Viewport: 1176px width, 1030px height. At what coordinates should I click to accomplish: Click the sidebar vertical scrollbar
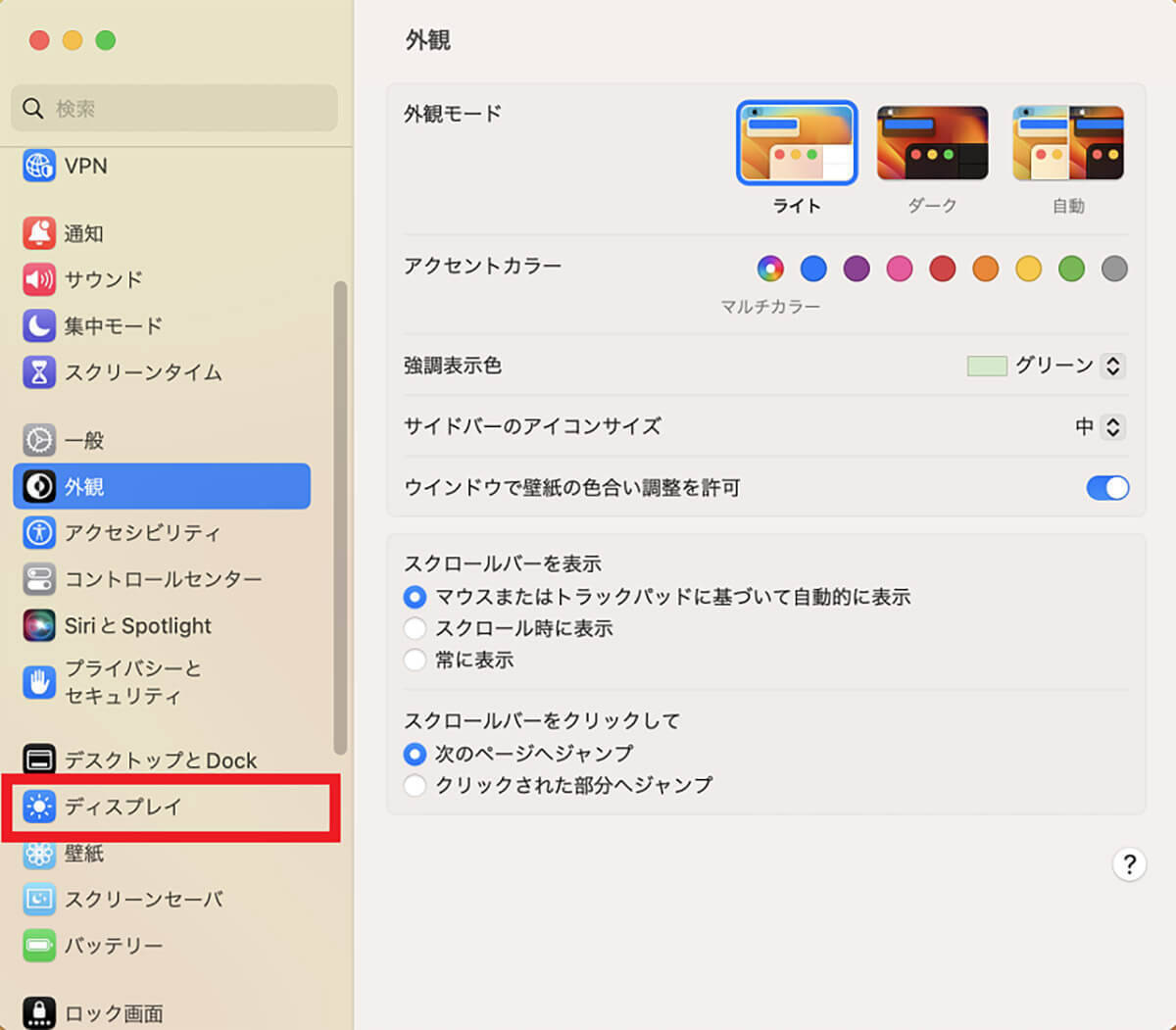tap(340, 517)
